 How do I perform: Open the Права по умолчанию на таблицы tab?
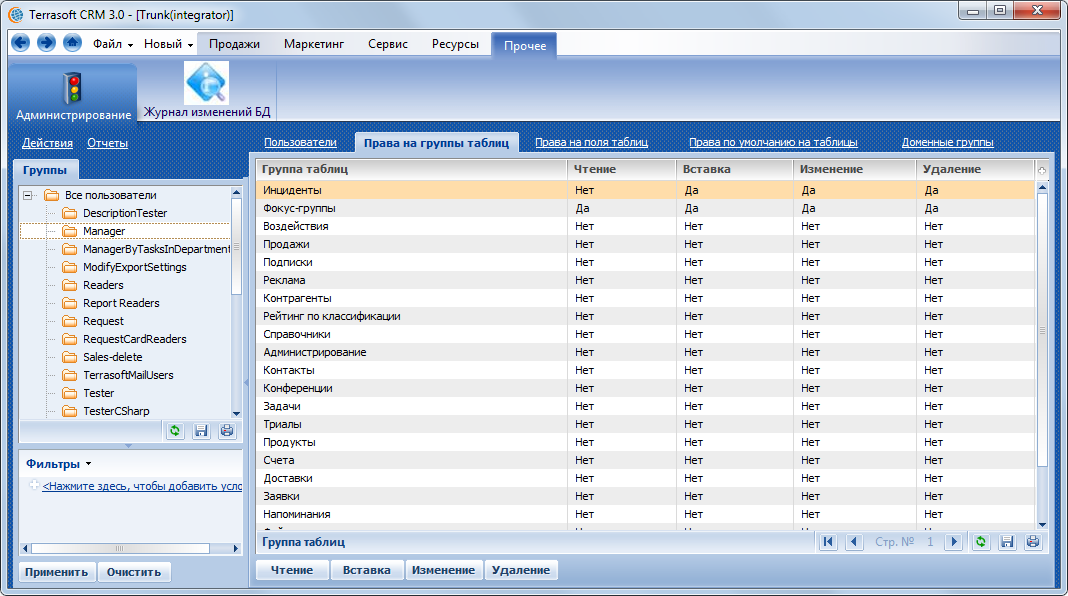click(773, 142)
